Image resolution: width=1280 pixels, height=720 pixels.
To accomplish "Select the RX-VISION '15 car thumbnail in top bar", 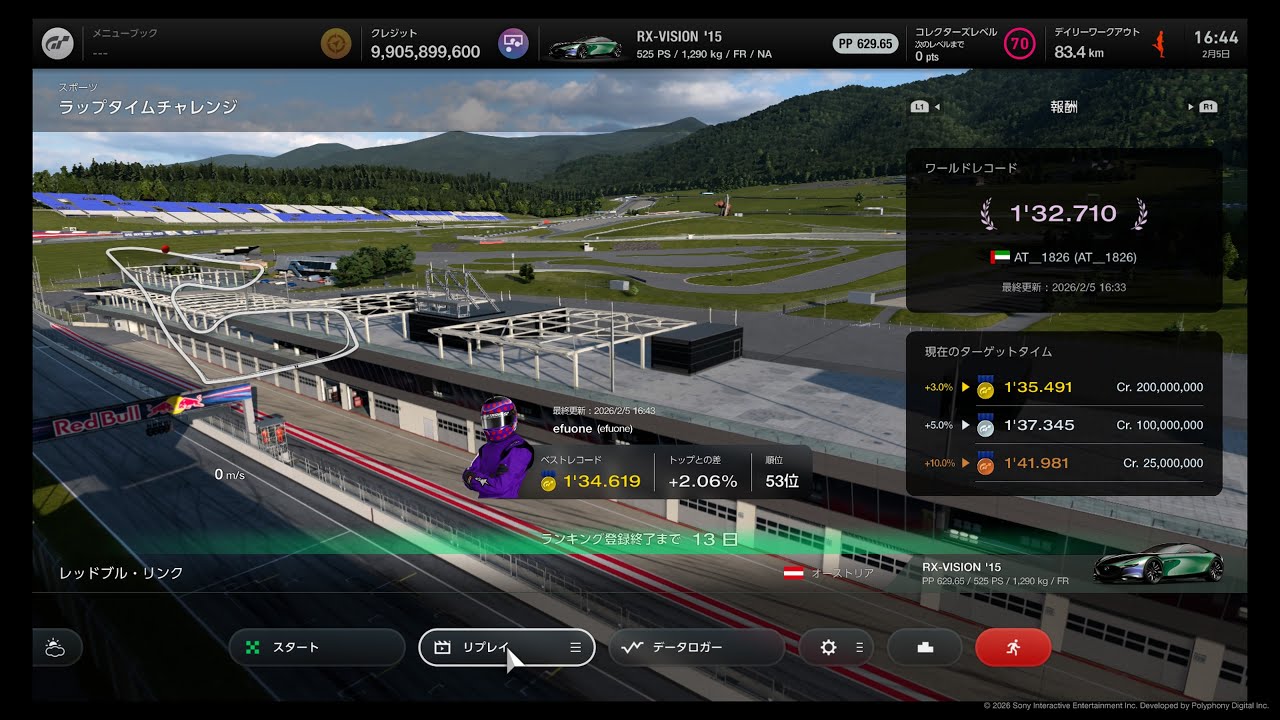I will (584, 47).
